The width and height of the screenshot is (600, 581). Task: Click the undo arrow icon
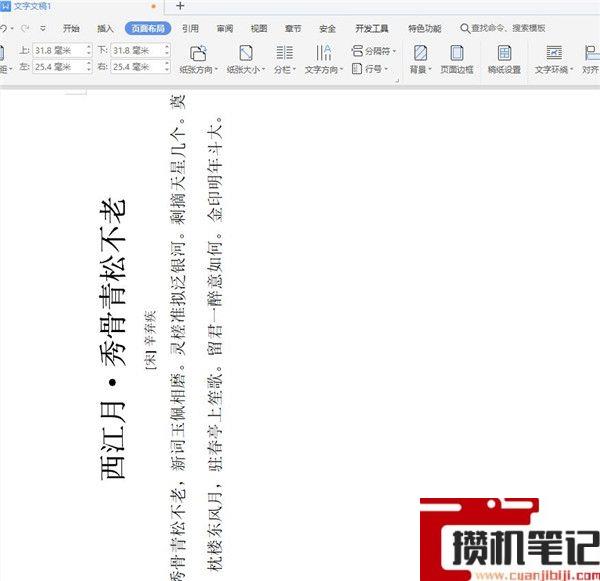(x=3, y=28)
